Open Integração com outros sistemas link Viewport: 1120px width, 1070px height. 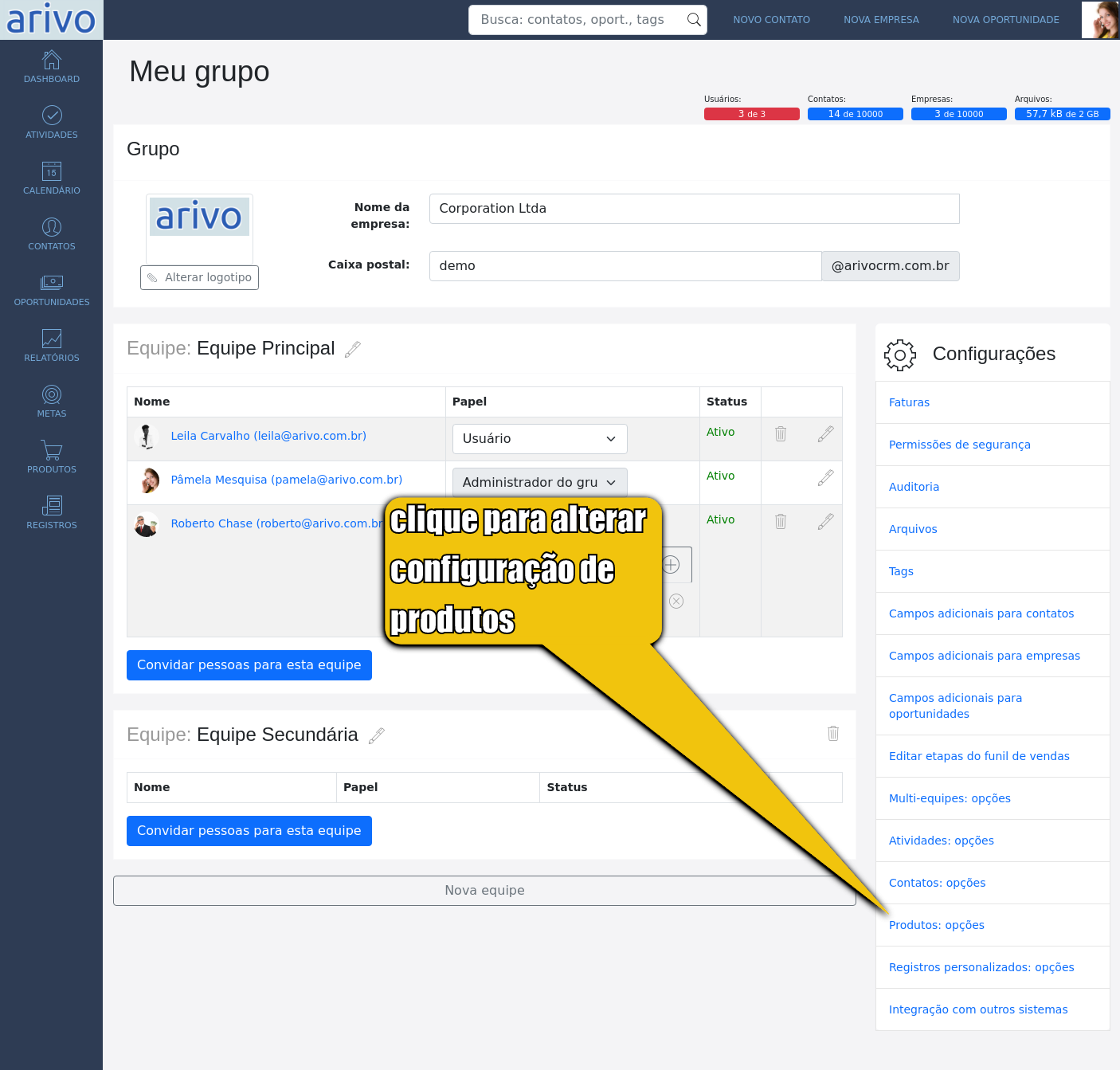coord(978,1009)
